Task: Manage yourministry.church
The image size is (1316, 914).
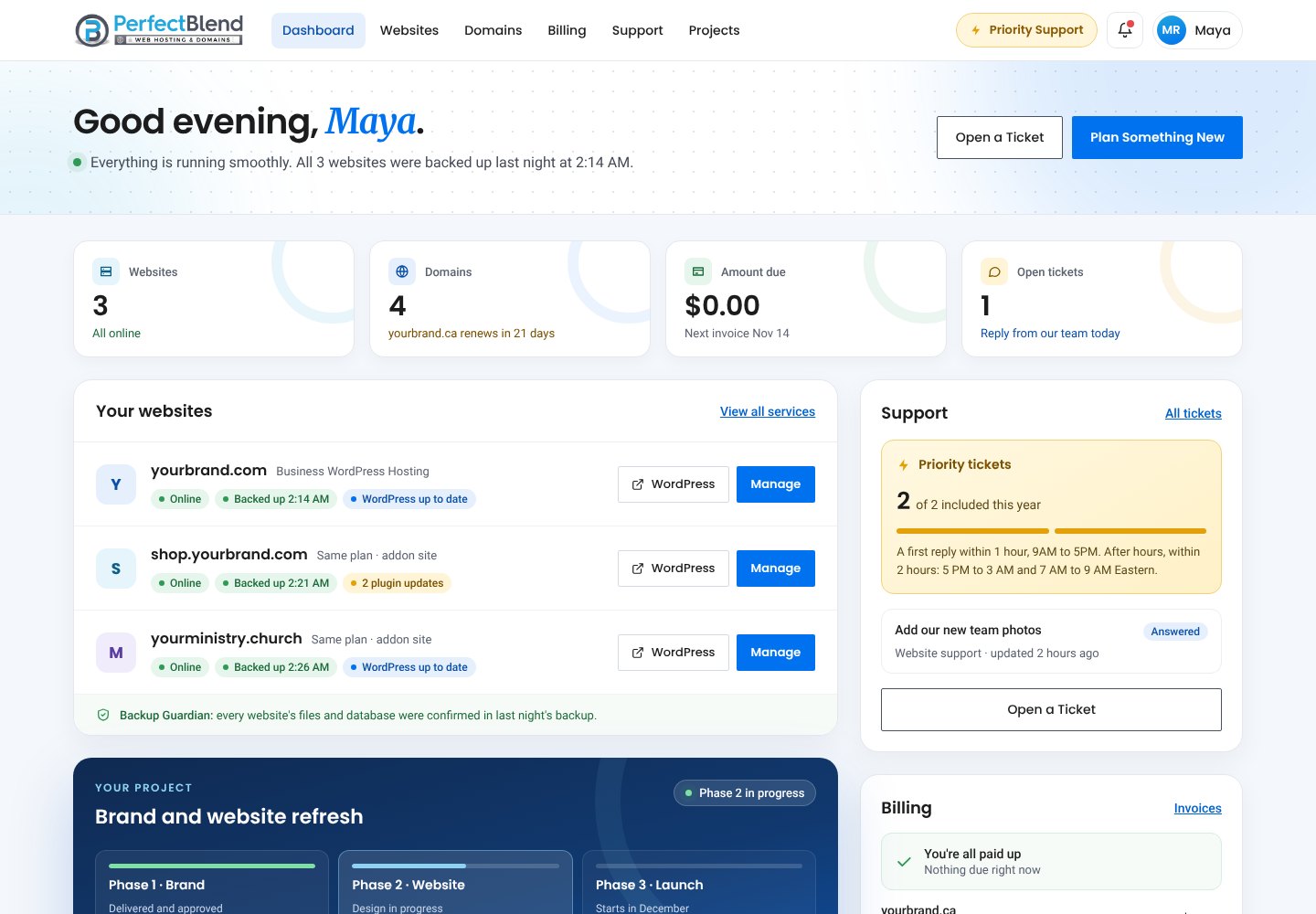Action: point(776,653)
